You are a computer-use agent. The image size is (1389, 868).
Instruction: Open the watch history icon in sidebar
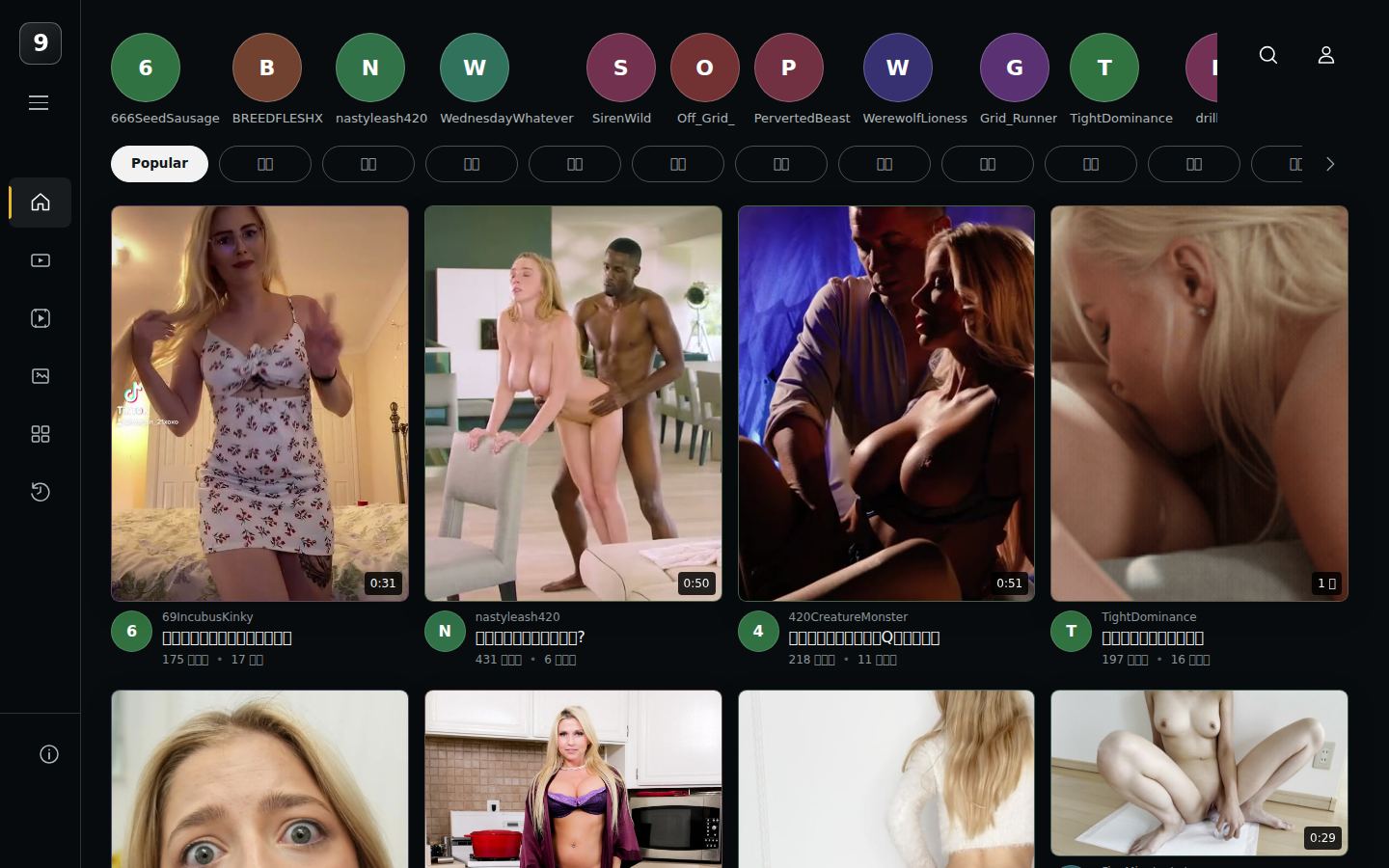41,492
